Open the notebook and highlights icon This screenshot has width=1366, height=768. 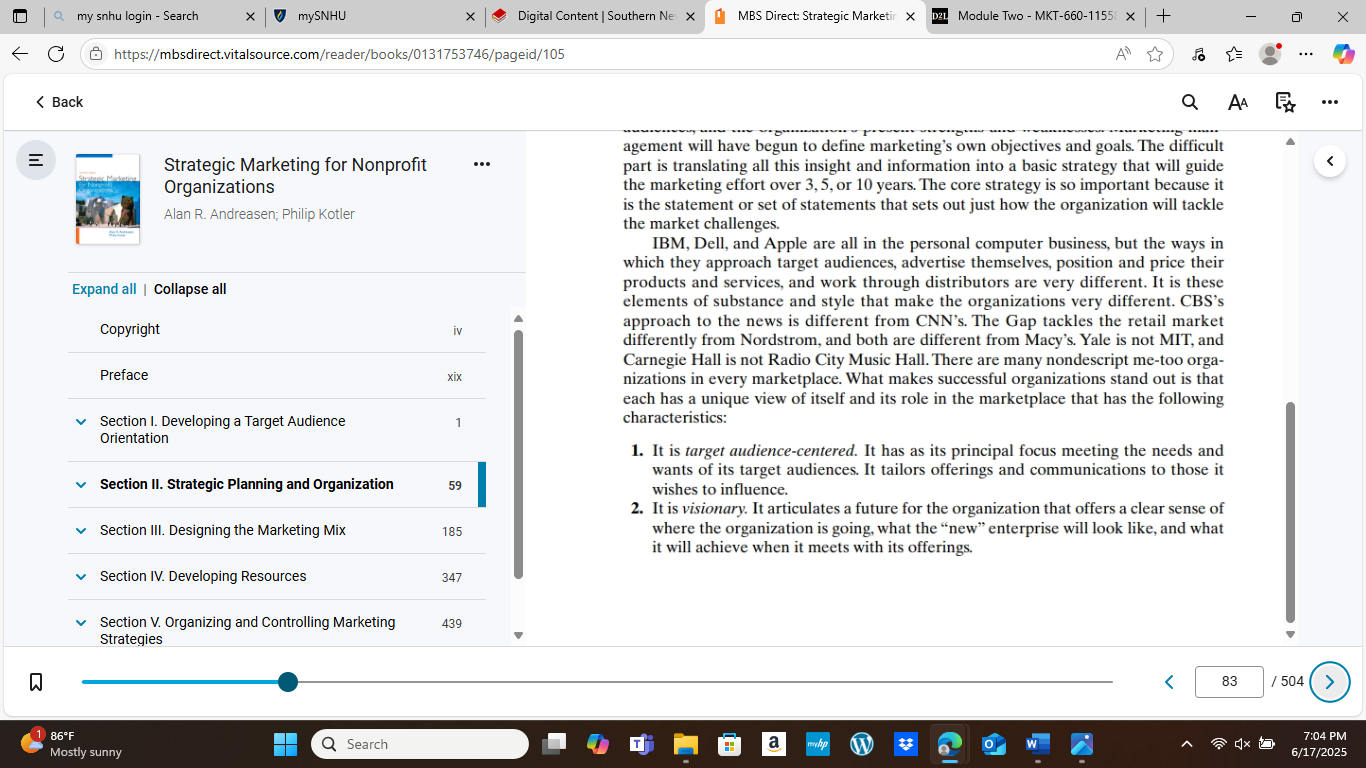pos(1285,102)
